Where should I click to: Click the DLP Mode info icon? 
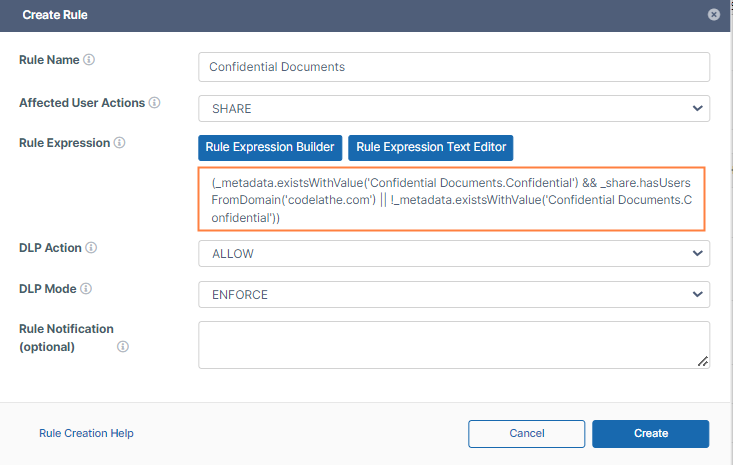click(86, 288)
